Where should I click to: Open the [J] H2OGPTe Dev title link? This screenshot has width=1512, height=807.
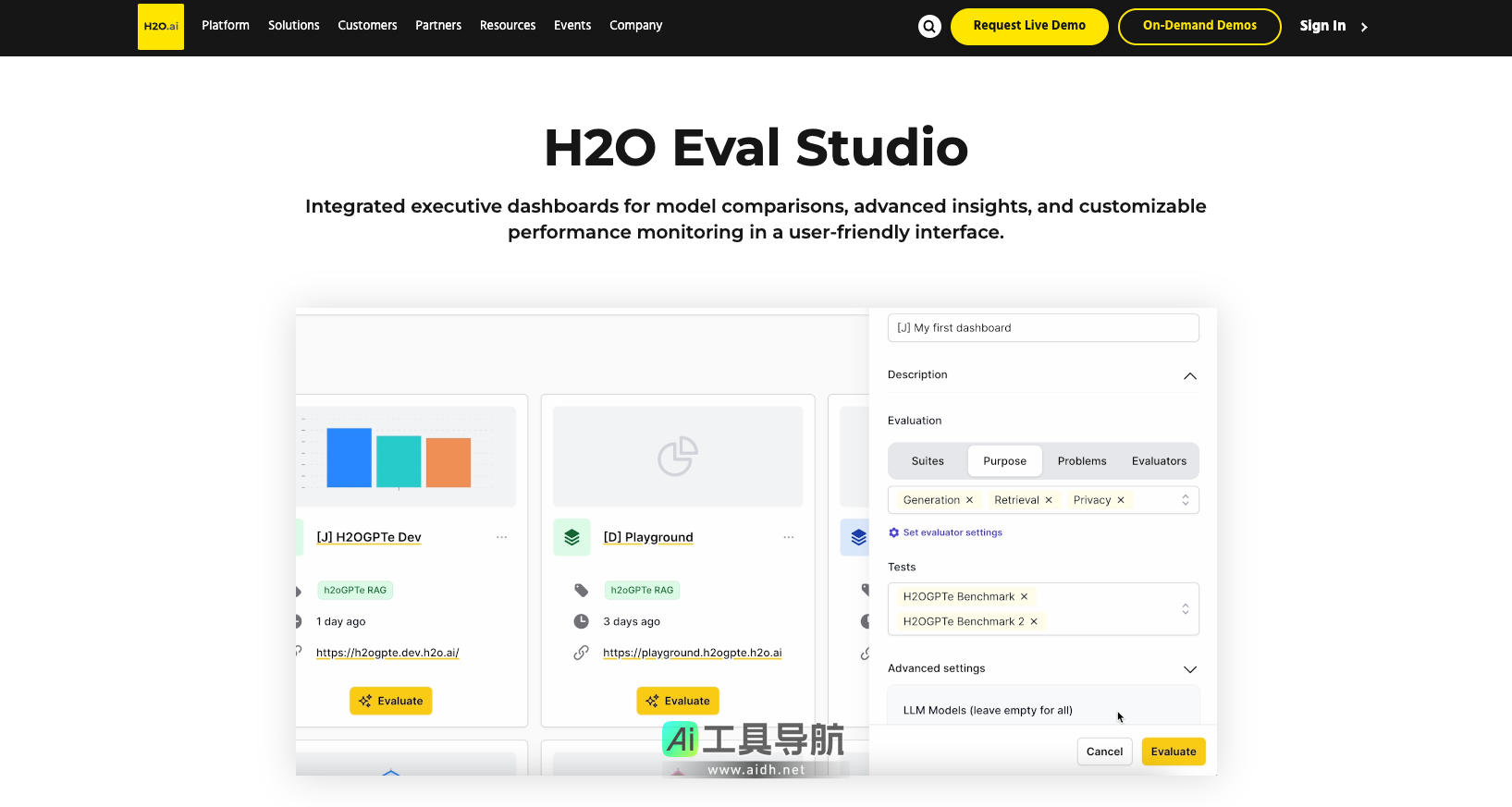point(369,537)
